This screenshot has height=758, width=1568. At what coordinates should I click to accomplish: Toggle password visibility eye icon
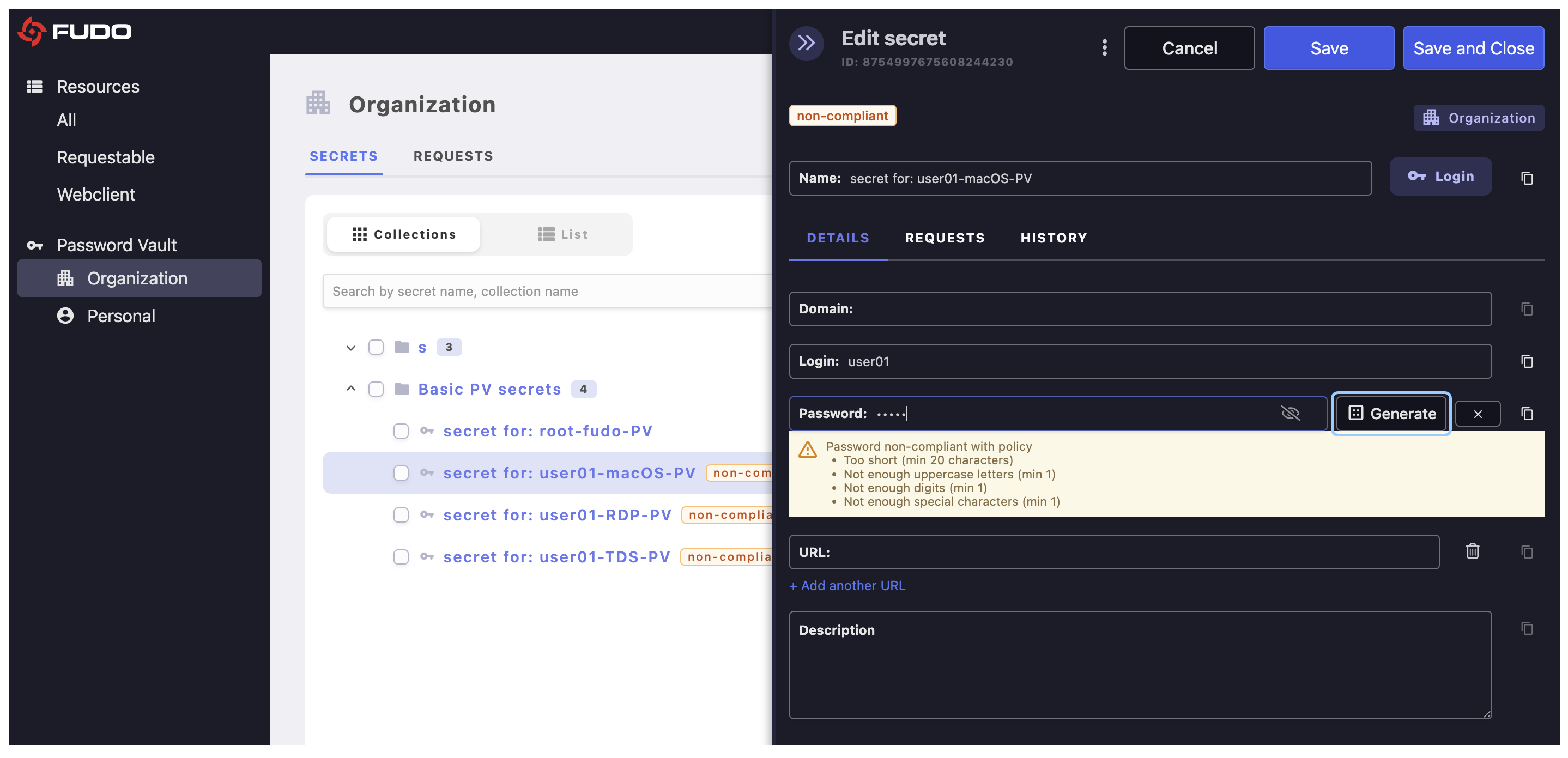(x=1290, y=414)
